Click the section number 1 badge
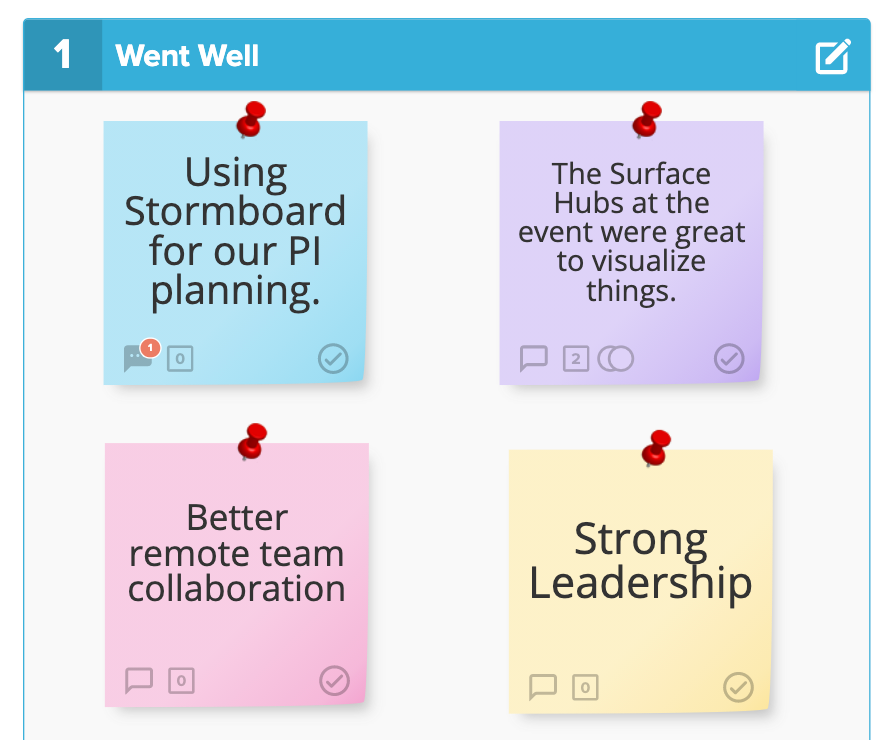876x740 pixels. point(63,55)
